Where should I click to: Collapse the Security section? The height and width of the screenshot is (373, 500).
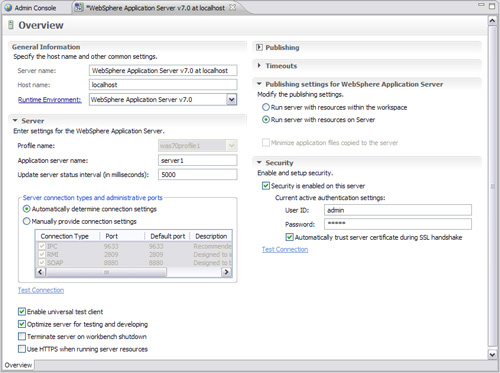tap(259, 162)
